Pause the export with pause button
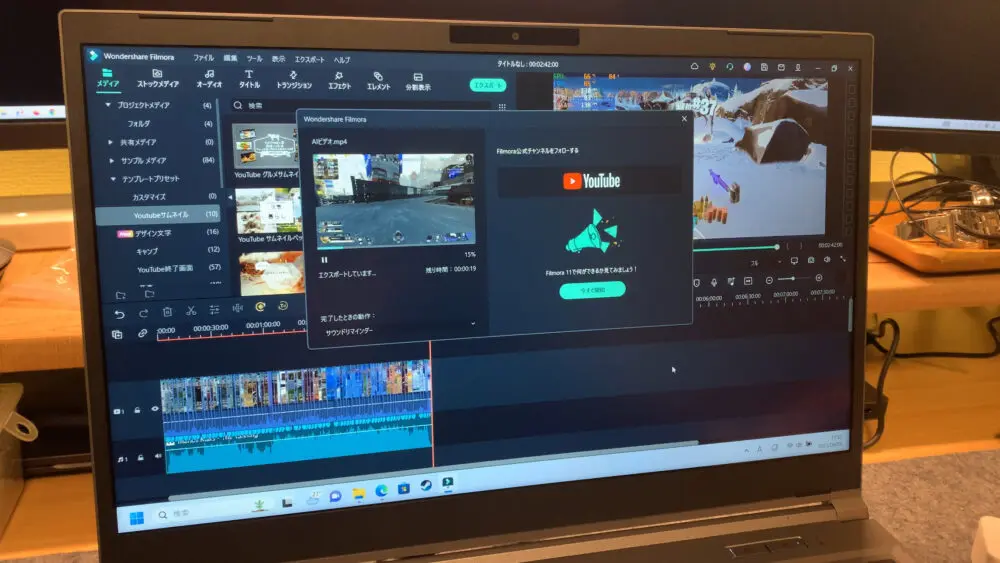This screenshot has height=563, width=1000. (x=324, y=260)
